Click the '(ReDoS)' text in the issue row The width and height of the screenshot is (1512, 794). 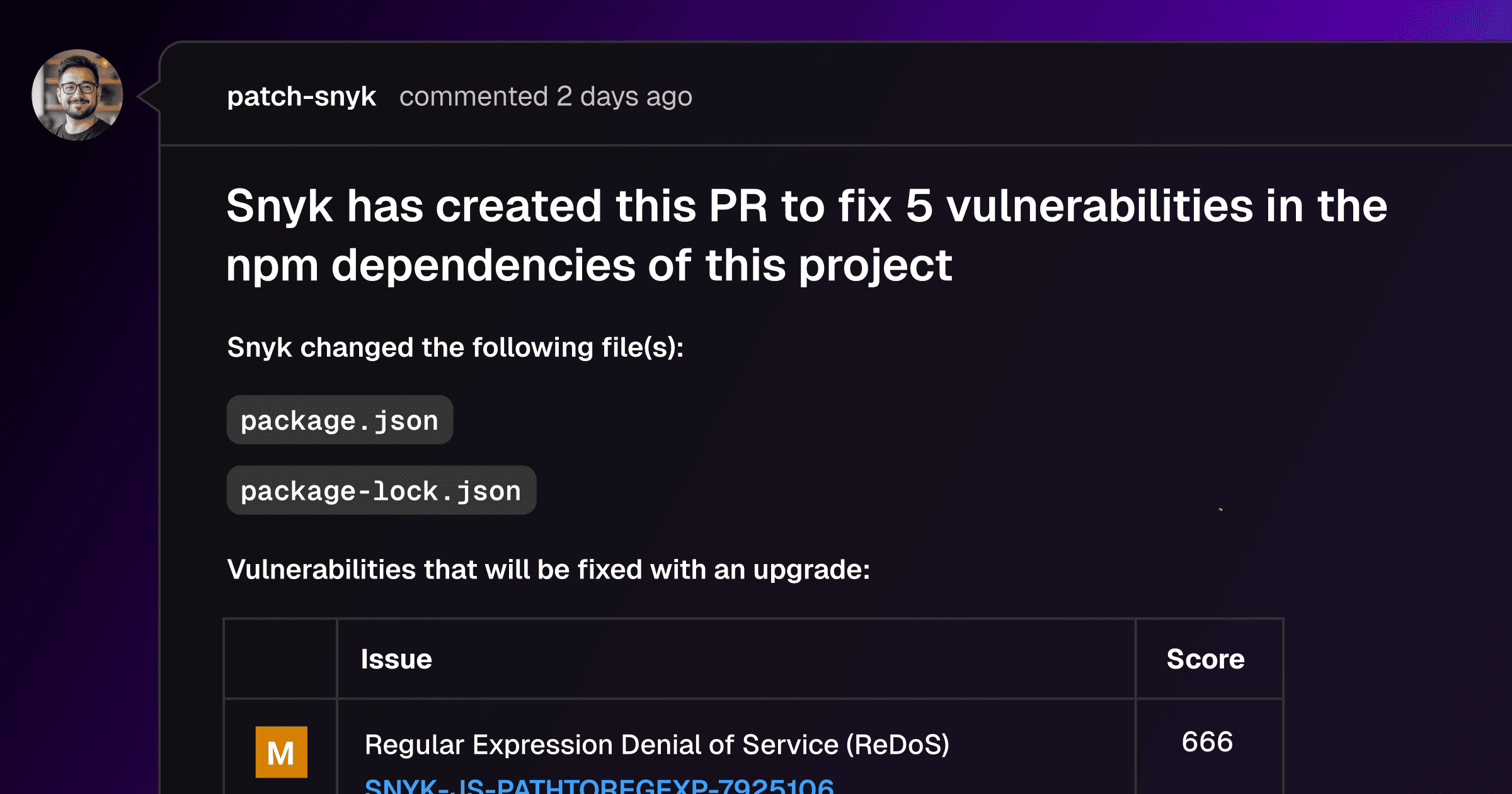[x=898, y=745]
